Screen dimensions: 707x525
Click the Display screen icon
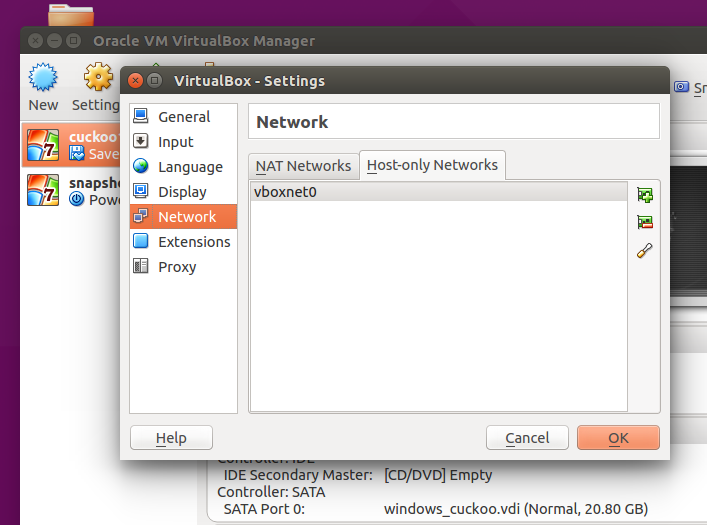141,191
